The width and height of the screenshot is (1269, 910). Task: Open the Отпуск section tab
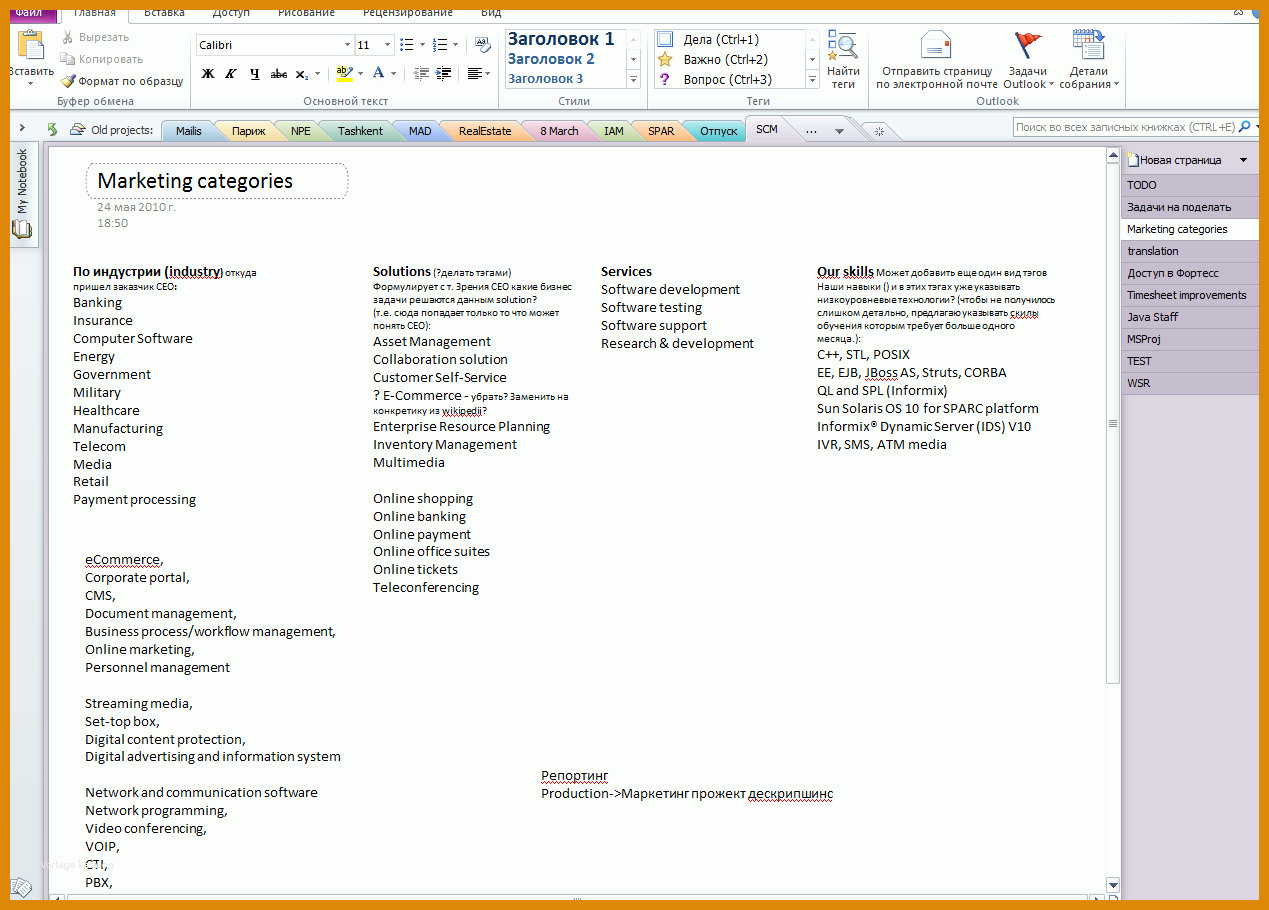718,131
